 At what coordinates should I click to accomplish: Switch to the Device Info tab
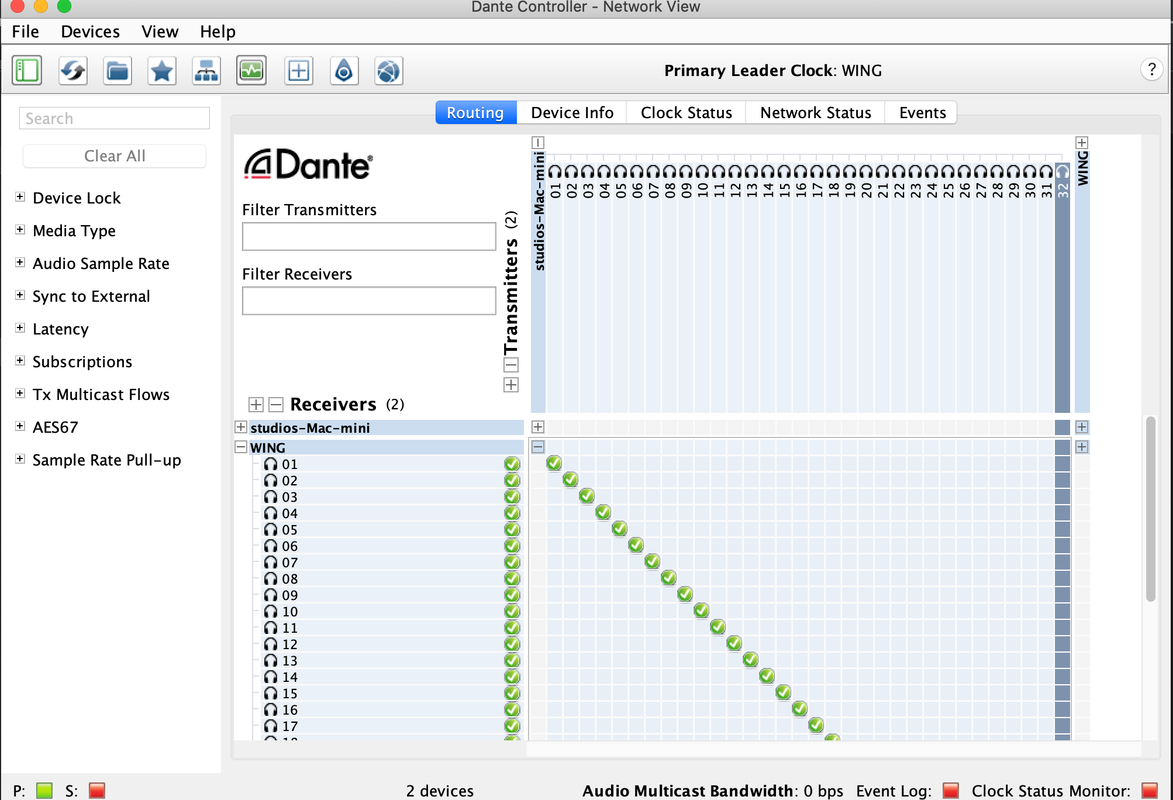click(572, 112)
